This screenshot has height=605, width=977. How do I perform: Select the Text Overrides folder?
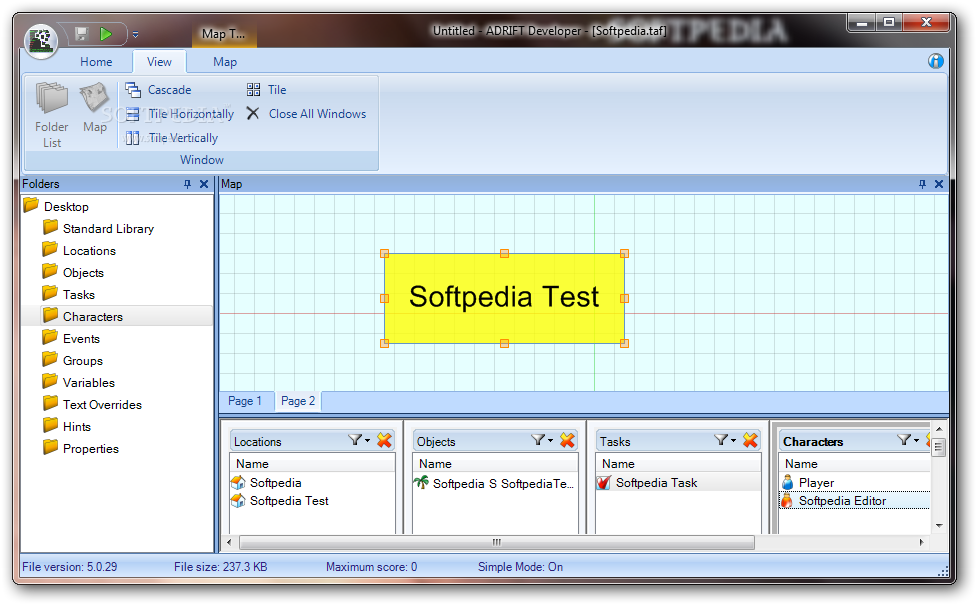(x=102, y=405)
